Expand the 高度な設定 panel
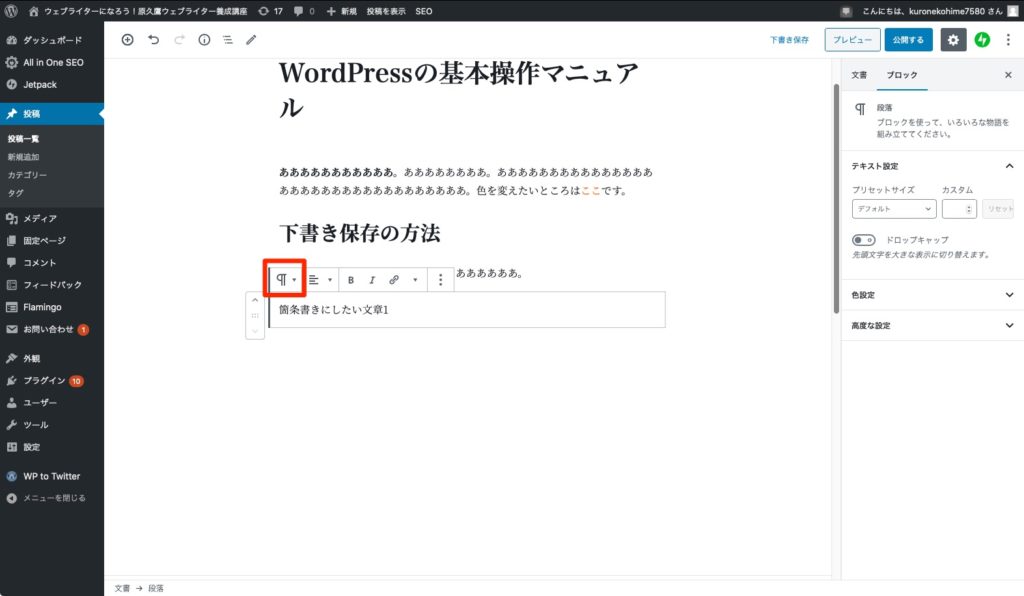The width and height of the screenshot is (1024, 596). 932,325
